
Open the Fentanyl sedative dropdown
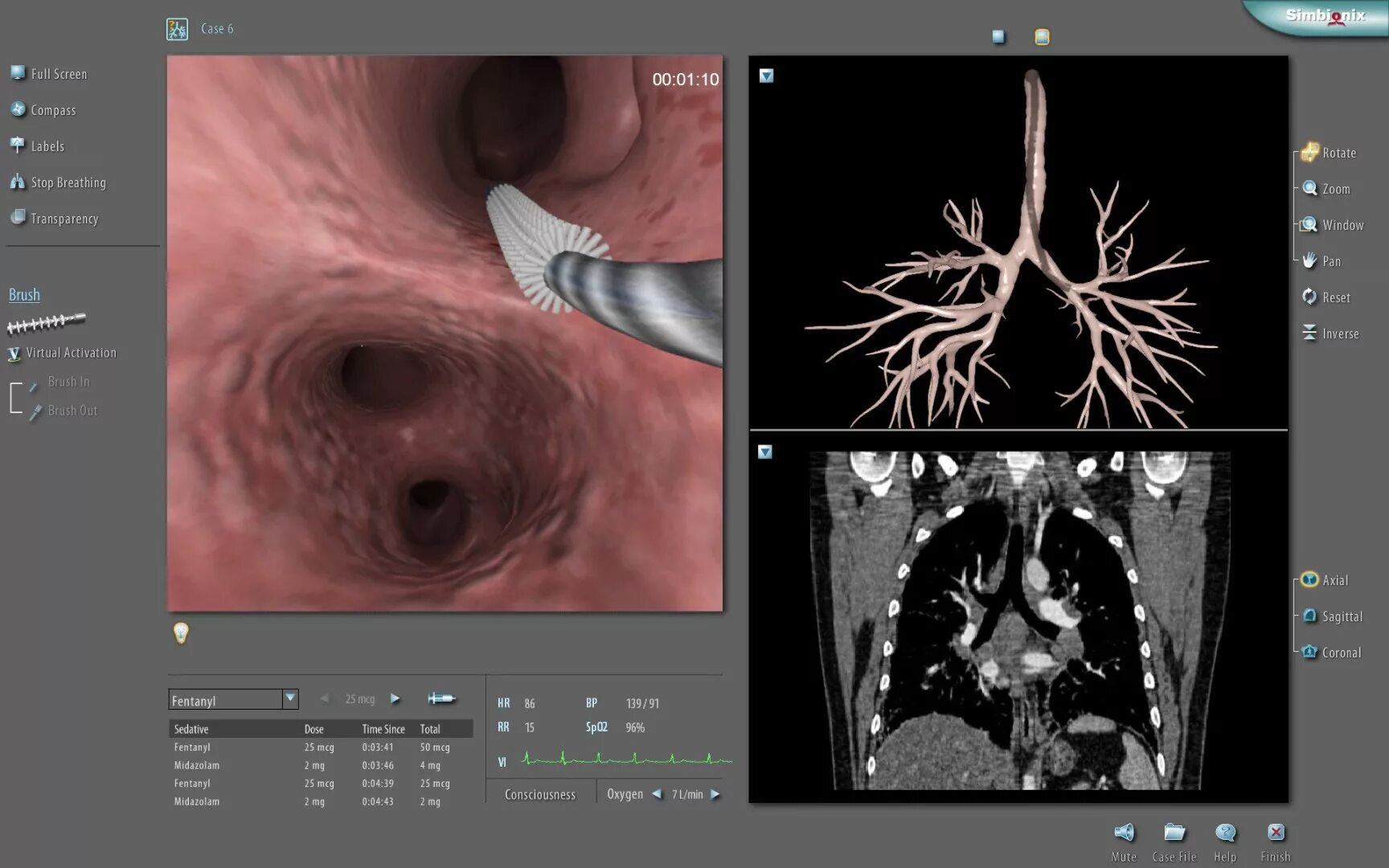(x=290, y=698)
